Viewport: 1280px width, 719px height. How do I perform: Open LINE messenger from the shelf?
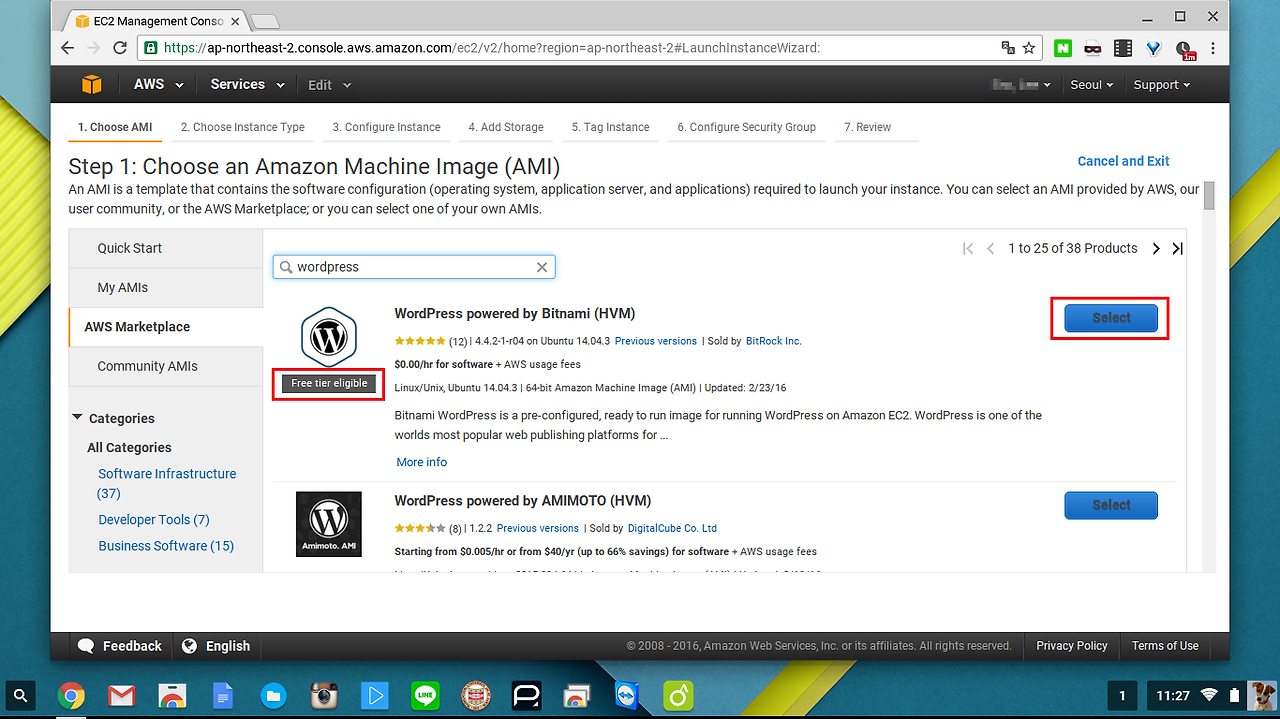[x=425, y=695]
